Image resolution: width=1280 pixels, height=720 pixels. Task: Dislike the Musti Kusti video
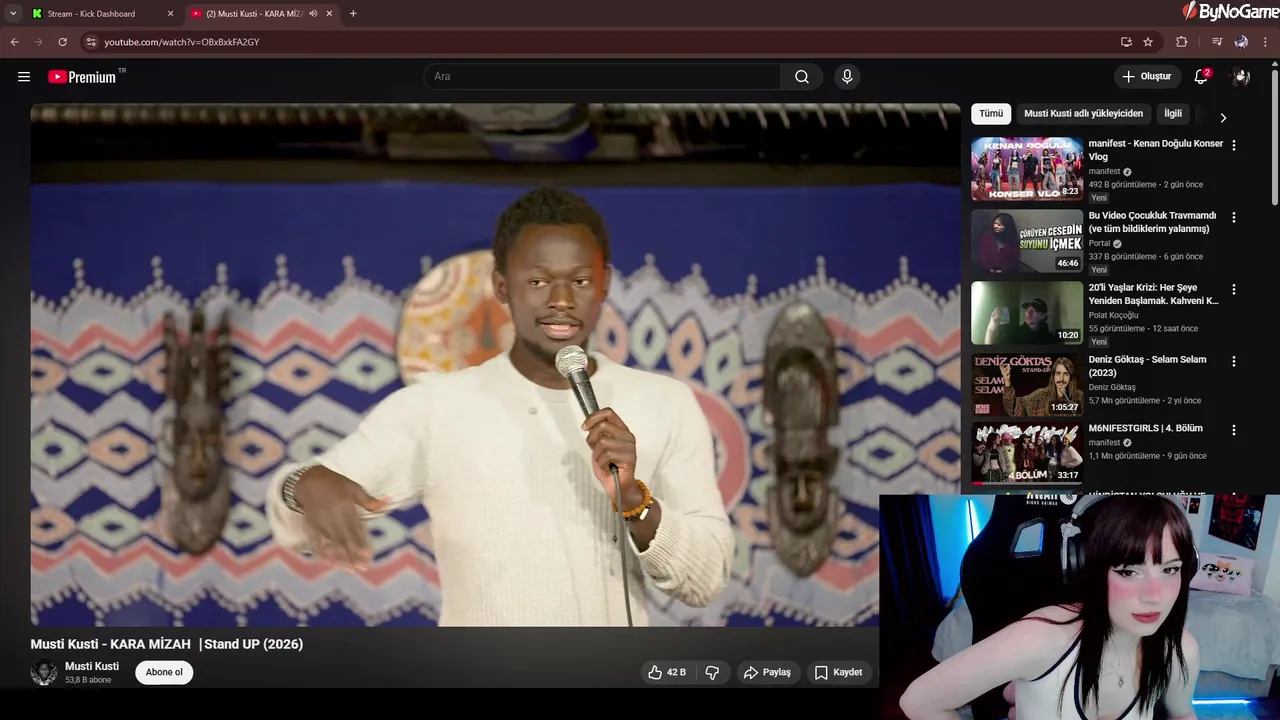[x=712, y=672]
